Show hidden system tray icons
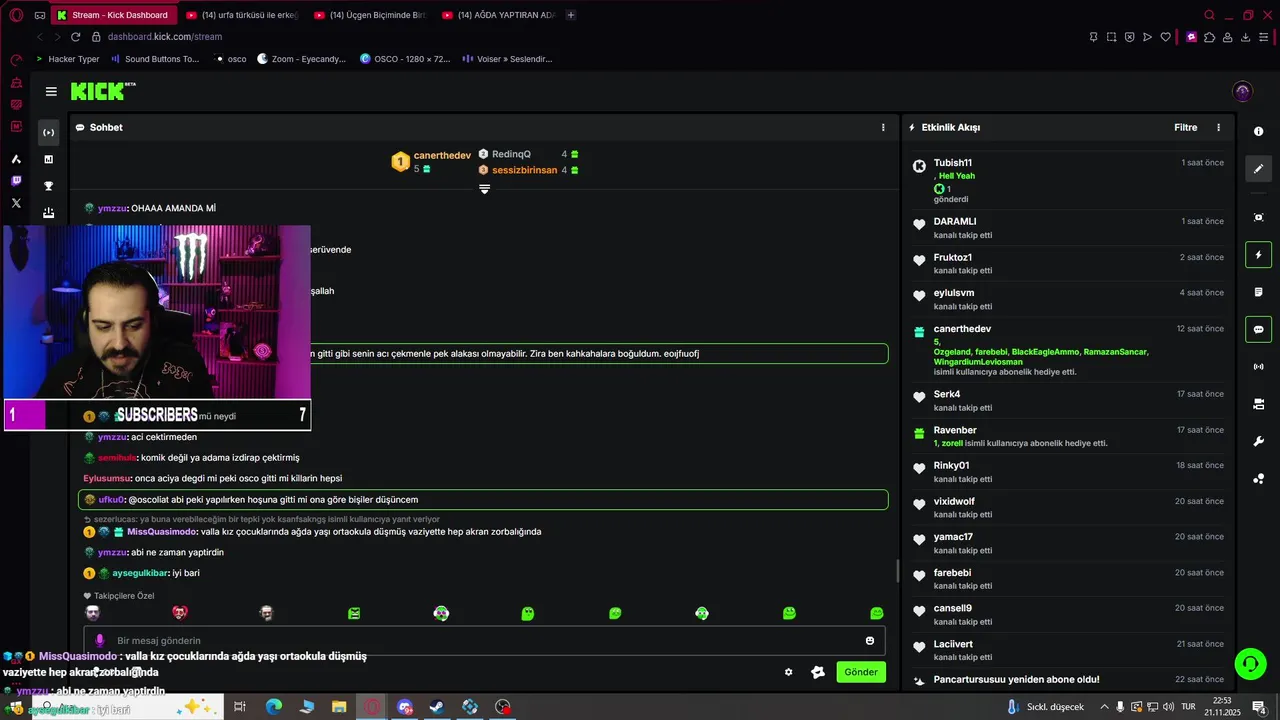1280x720 pixels. pyautogui.click(x=1105, y=707)
